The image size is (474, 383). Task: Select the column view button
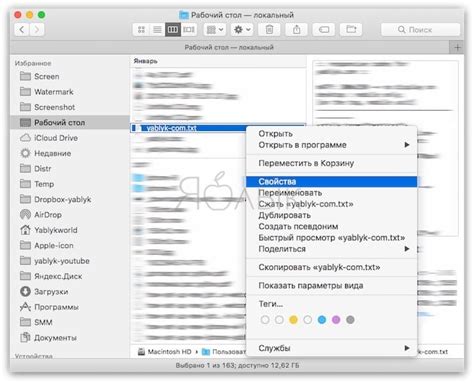coord(173,30)
